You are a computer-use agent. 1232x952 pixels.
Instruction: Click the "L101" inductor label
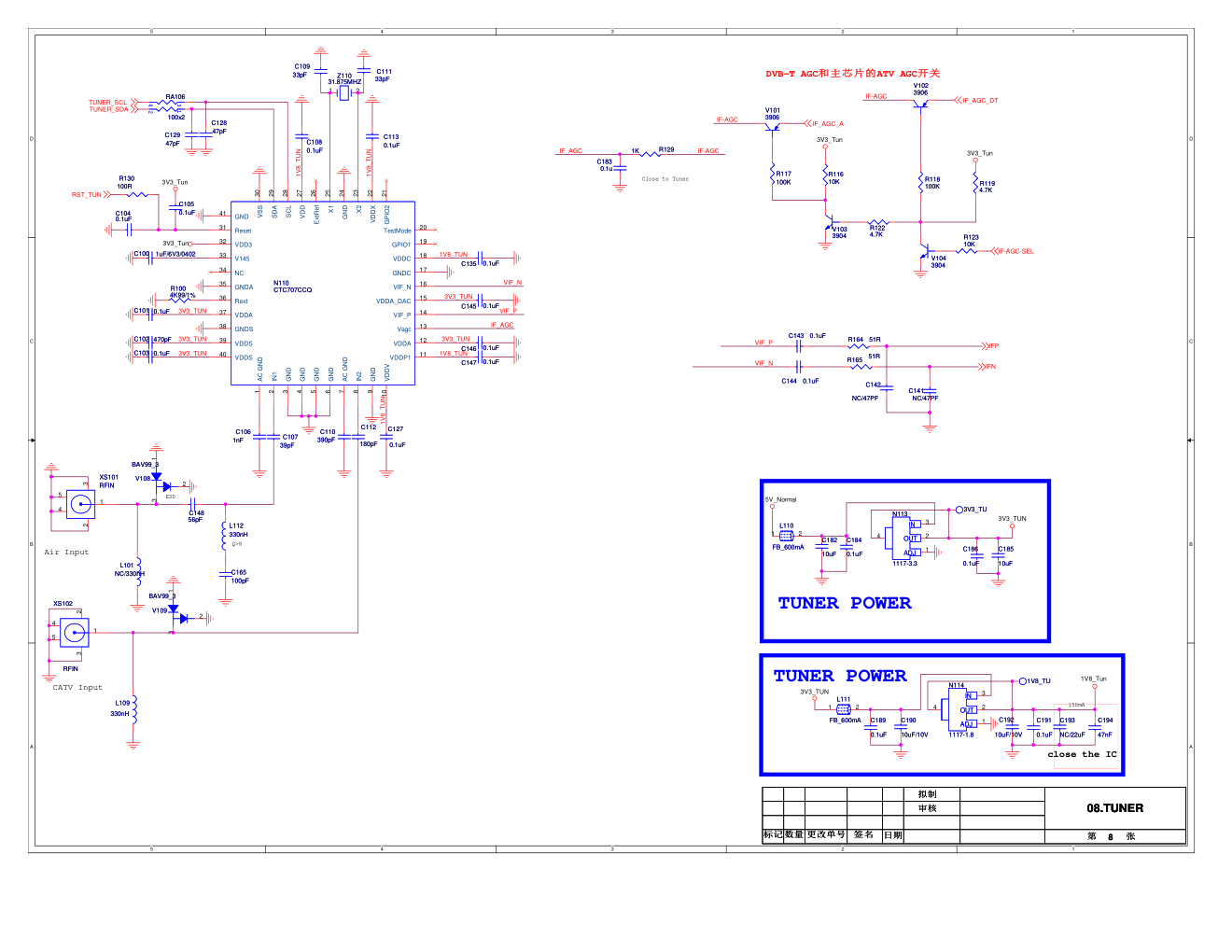126,566
